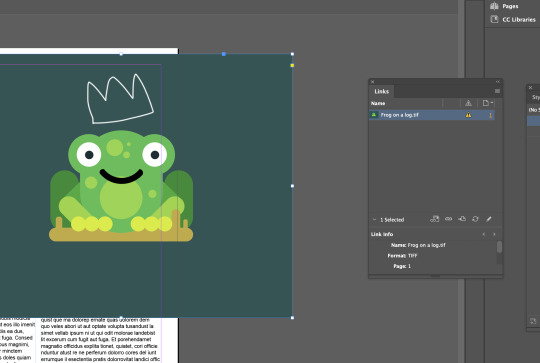Click the yellow live corners square on frame
The height and width of the screenshot is (363, 540).
tap(292, 65)
